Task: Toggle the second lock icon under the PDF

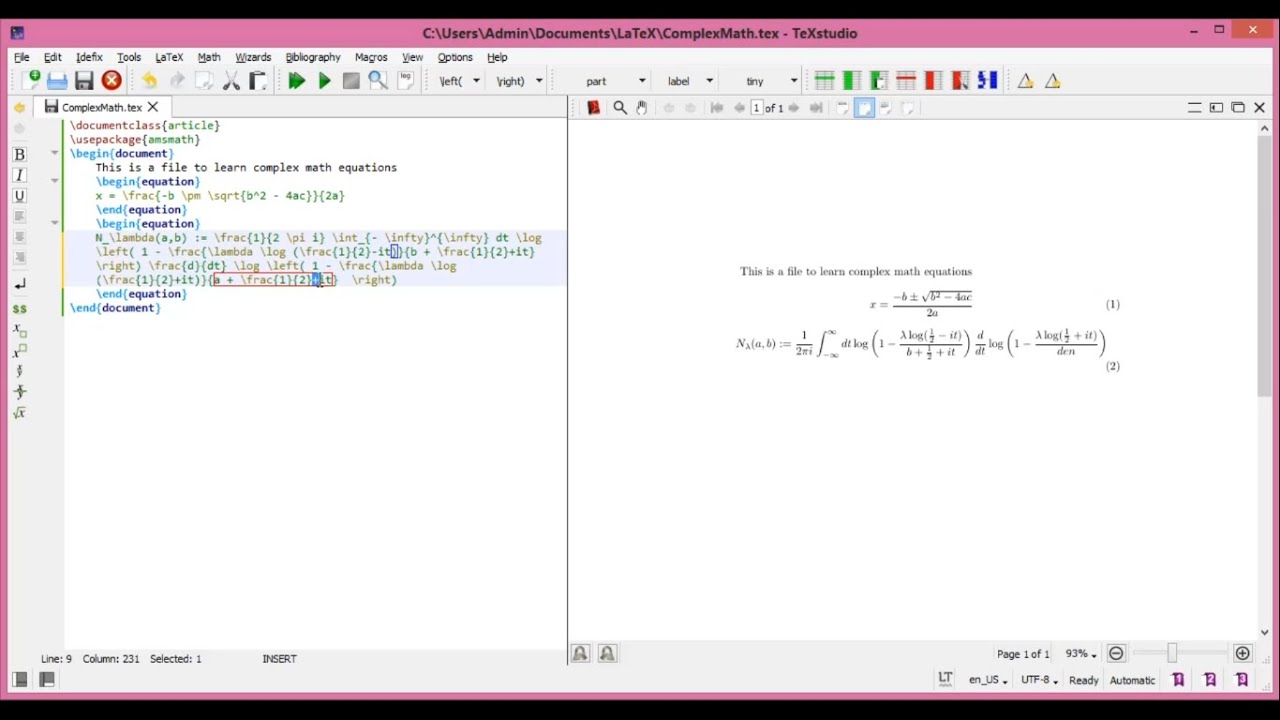Action: tap(607, 653)
